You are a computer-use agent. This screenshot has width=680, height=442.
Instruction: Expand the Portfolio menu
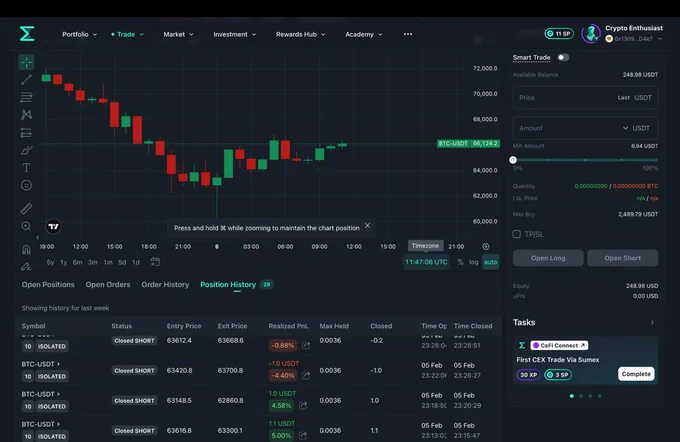click(x=79, y=34)
